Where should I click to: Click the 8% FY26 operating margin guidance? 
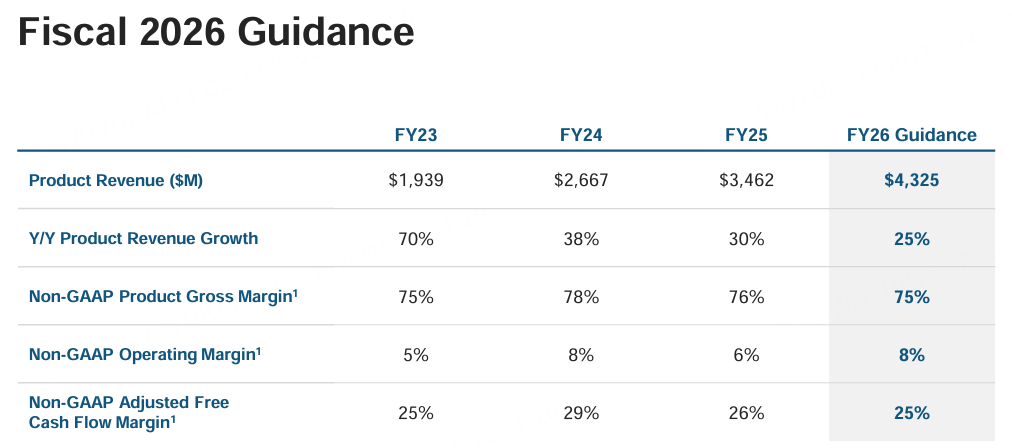pos(912,355)
